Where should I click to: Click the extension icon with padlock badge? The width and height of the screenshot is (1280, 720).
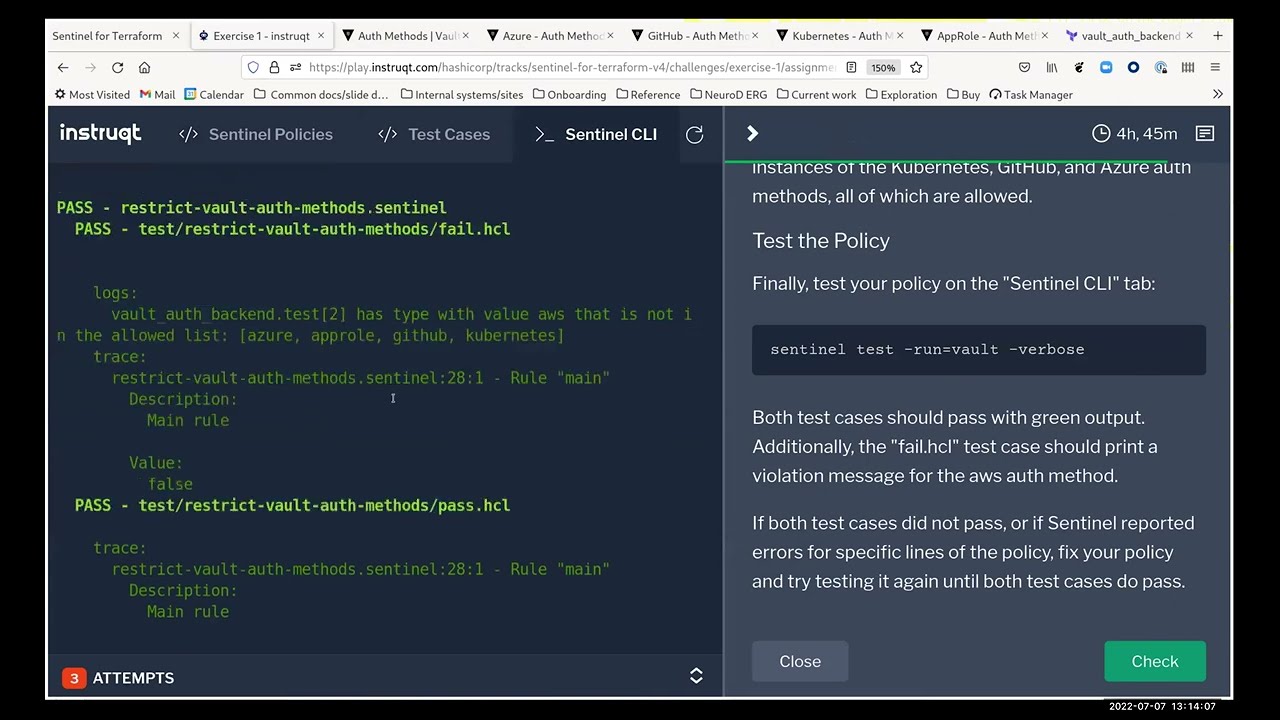[1160, 67]
